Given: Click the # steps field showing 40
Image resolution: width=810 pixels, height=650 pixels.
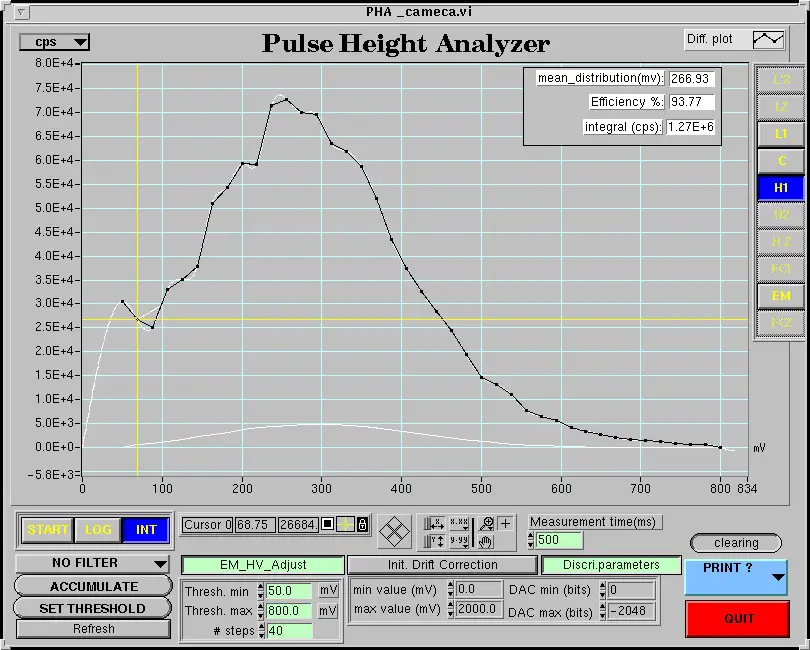Looking at the screenshot, I should tap(289, 630).
